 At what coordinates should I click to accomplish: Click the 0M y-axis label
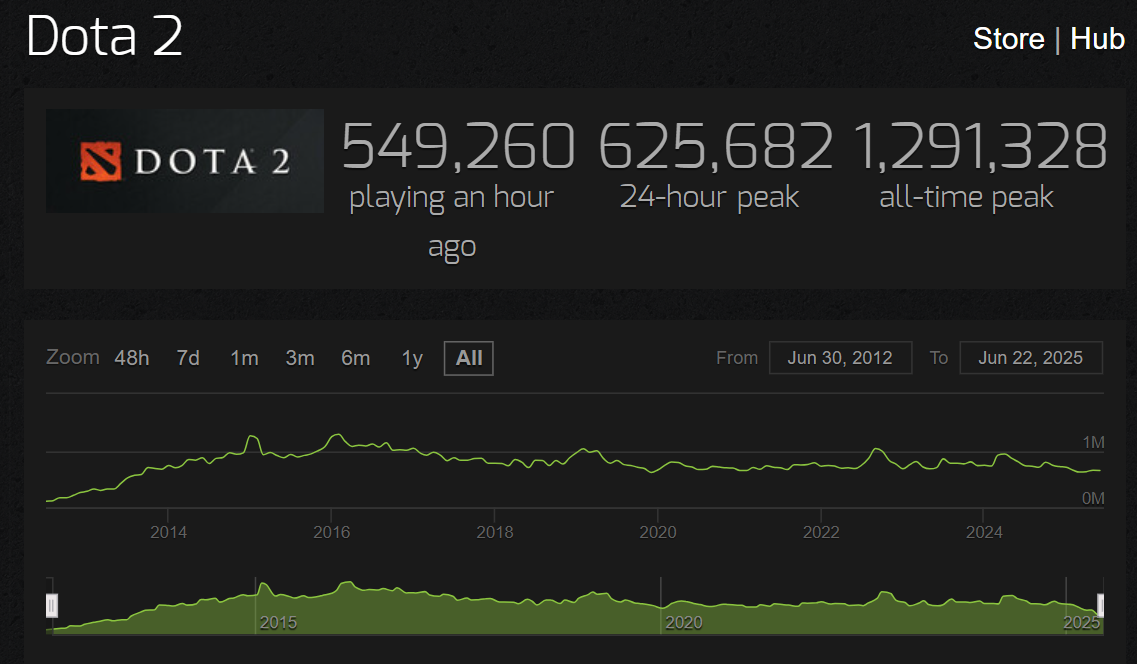[x=1093, y=498]
